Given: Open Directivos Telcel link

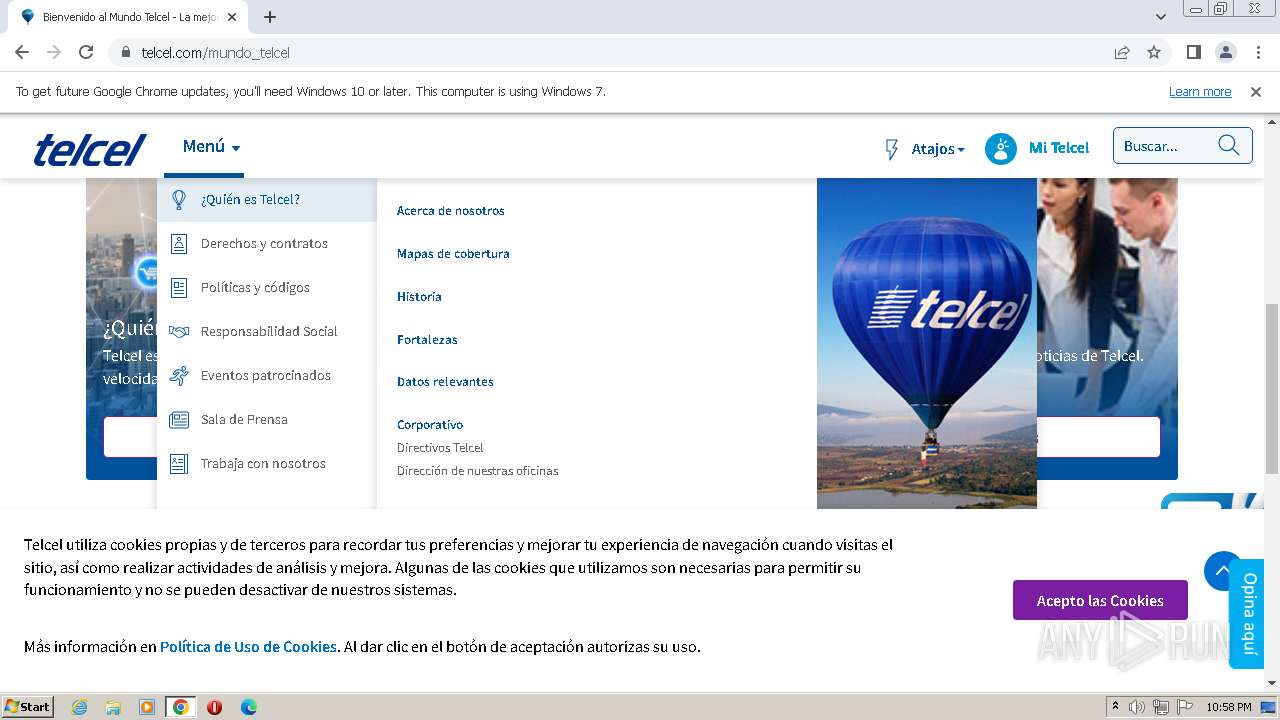Looking at the screenshot, I should tap(440, 448).
